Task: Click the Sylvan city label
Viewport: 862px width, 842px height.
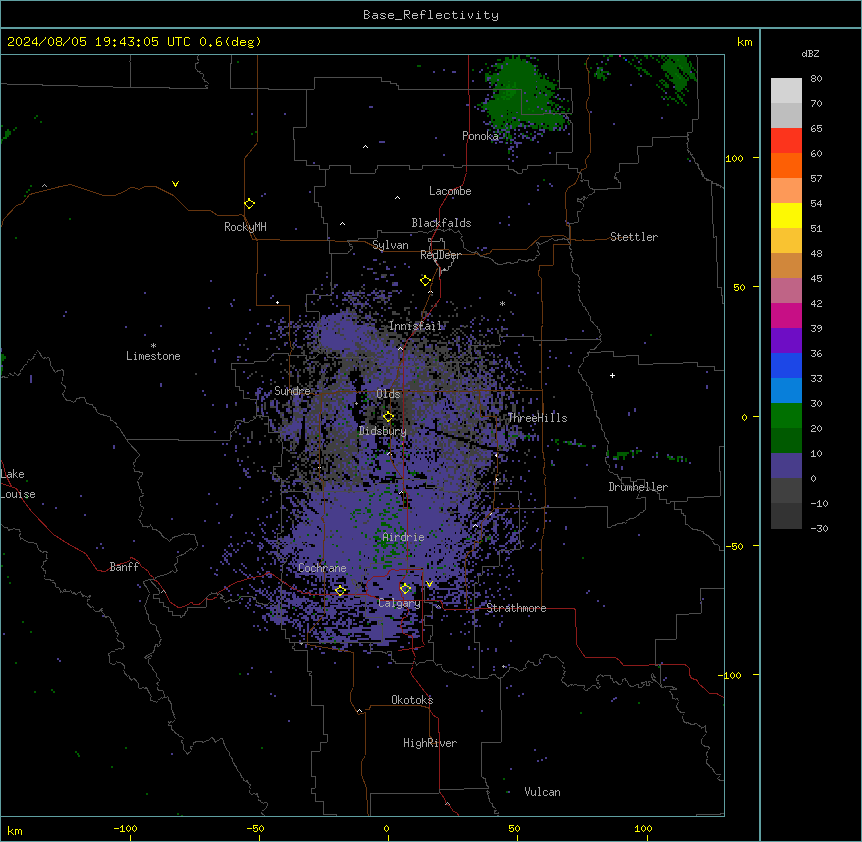Action: (390, 245)
